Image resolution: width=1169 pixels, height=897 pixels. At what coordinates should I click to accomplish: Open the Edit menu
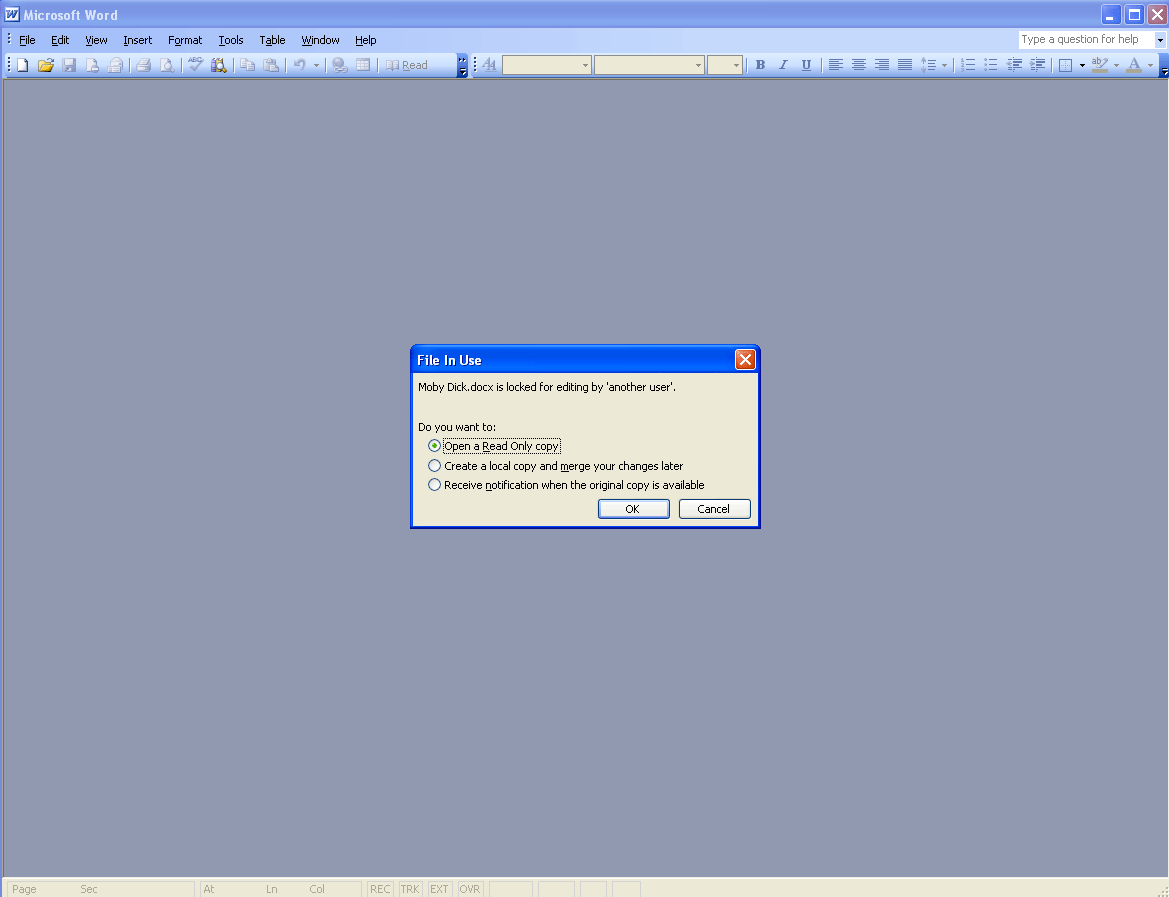[x=60, y=40]
